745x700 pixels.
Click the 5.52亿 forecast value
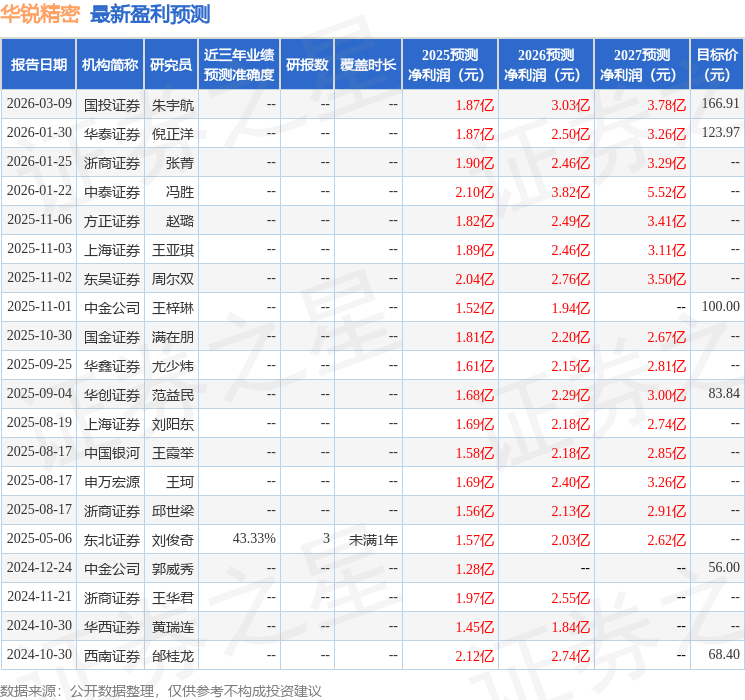(x=666, y=192)
